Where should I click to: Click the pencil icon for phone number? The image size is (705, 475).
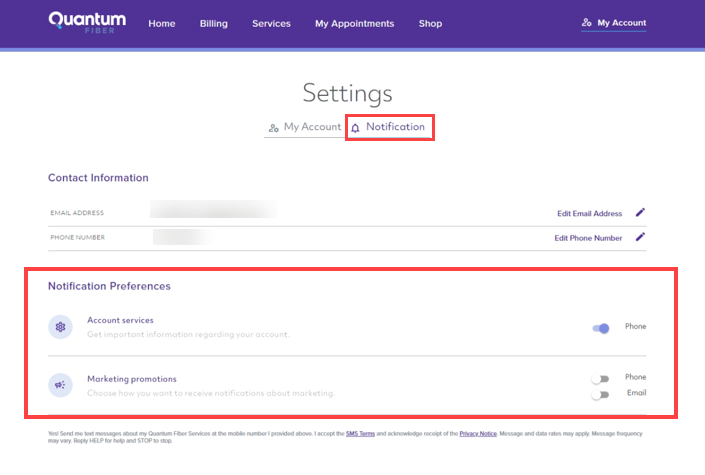(x=641, y=237)
